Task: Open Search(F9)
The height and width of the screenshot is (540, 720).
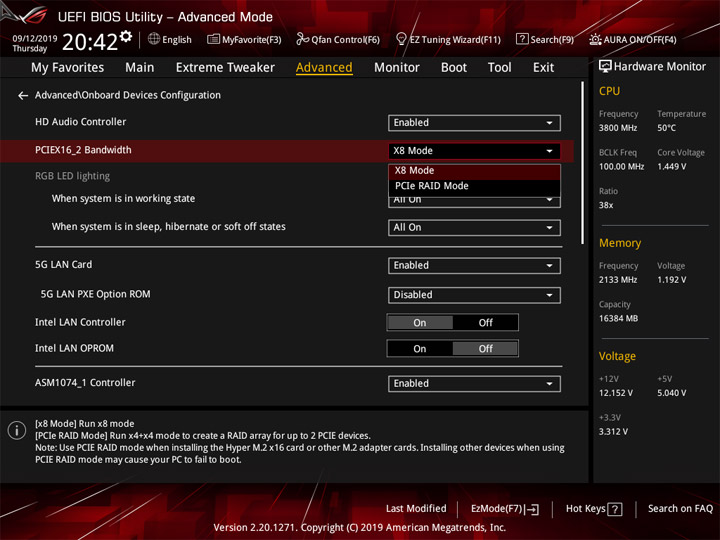Action: point(545,39)
